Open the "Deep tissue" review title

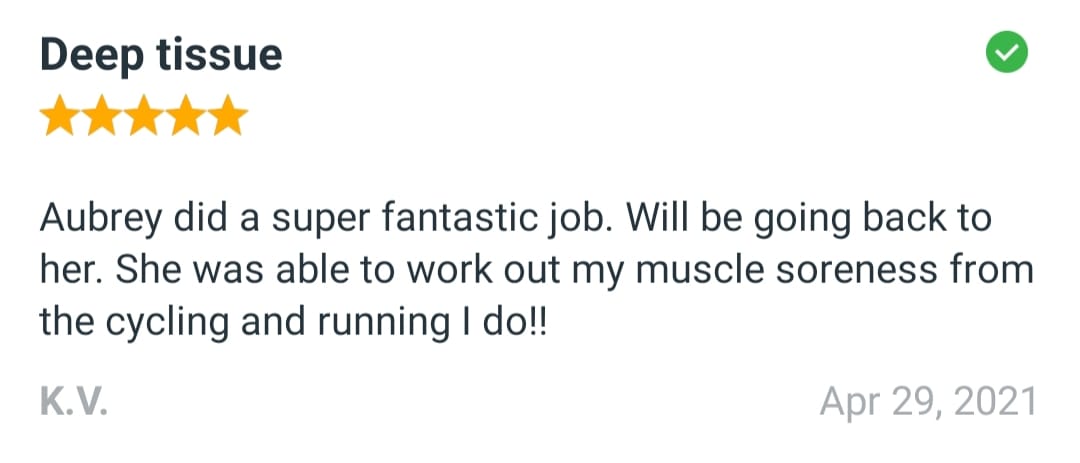point(161,56)
